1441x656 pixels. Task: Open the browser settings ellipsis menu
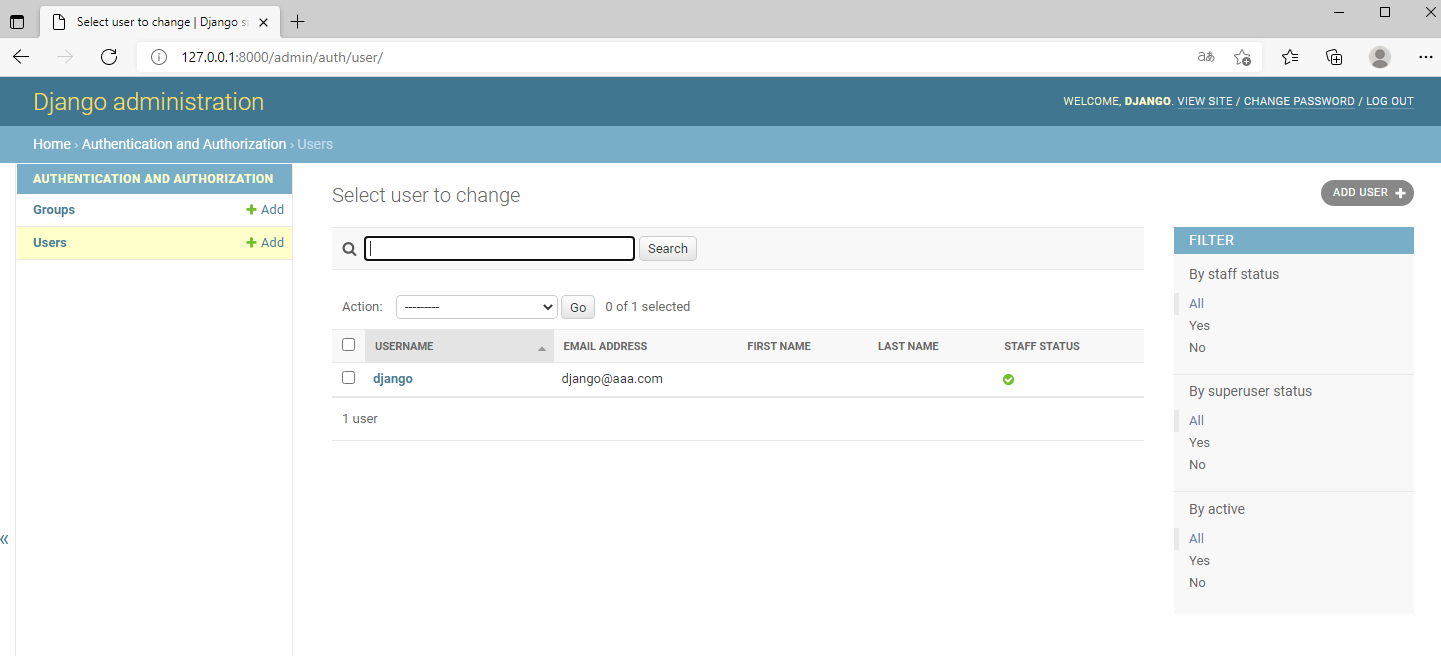pos(1426,57)
